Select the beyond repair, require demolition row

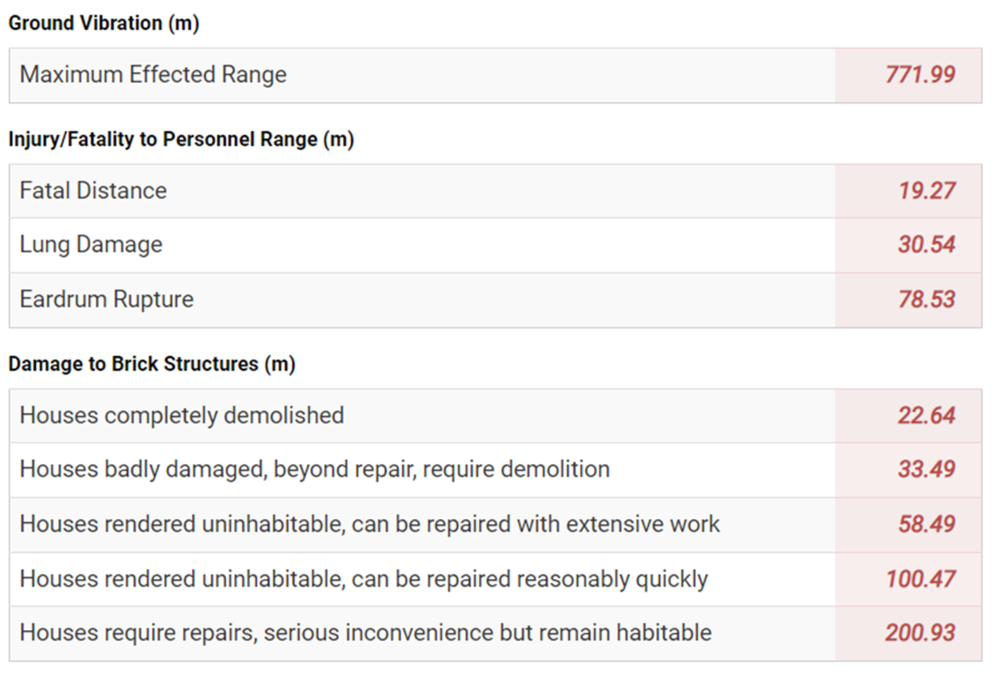[315, 469]
